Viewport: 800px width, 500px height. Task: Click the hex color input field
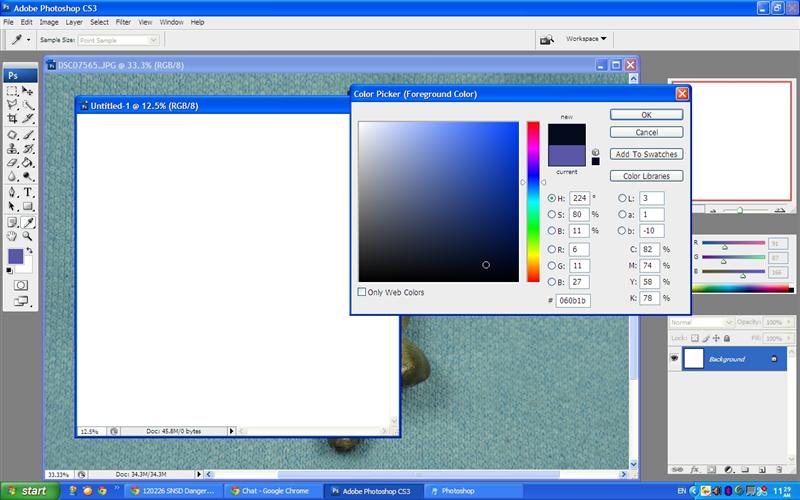coord(572,300)
